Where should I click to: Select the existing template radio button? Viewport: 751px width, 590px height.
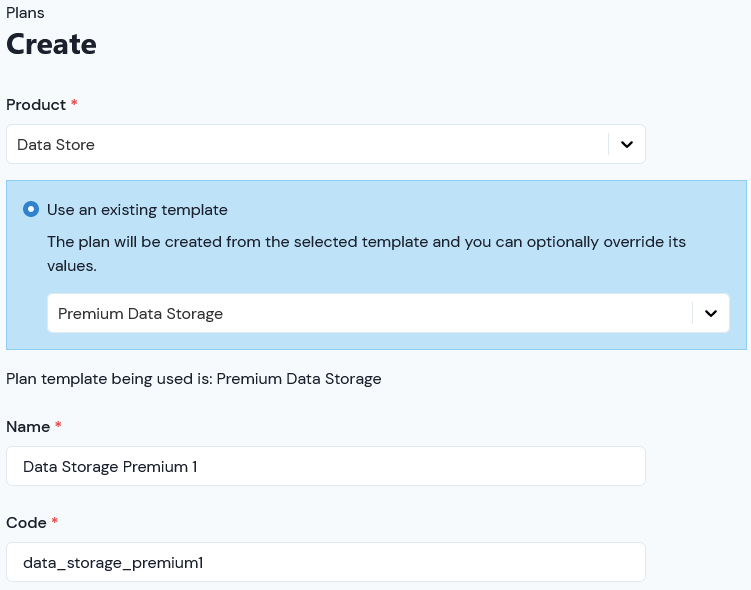(31, 209)
